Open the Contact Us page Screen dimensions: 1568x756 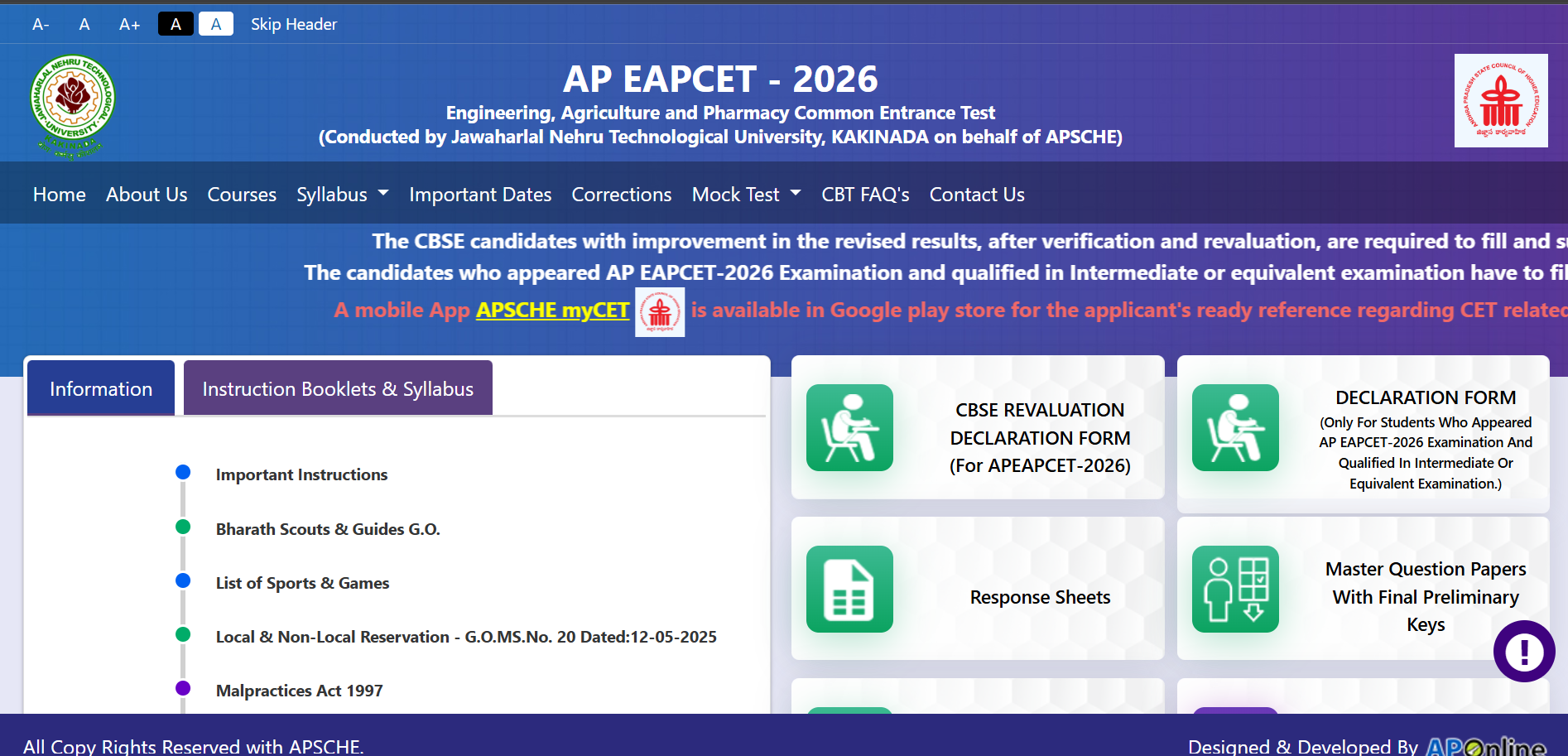(x=977, y=195)
